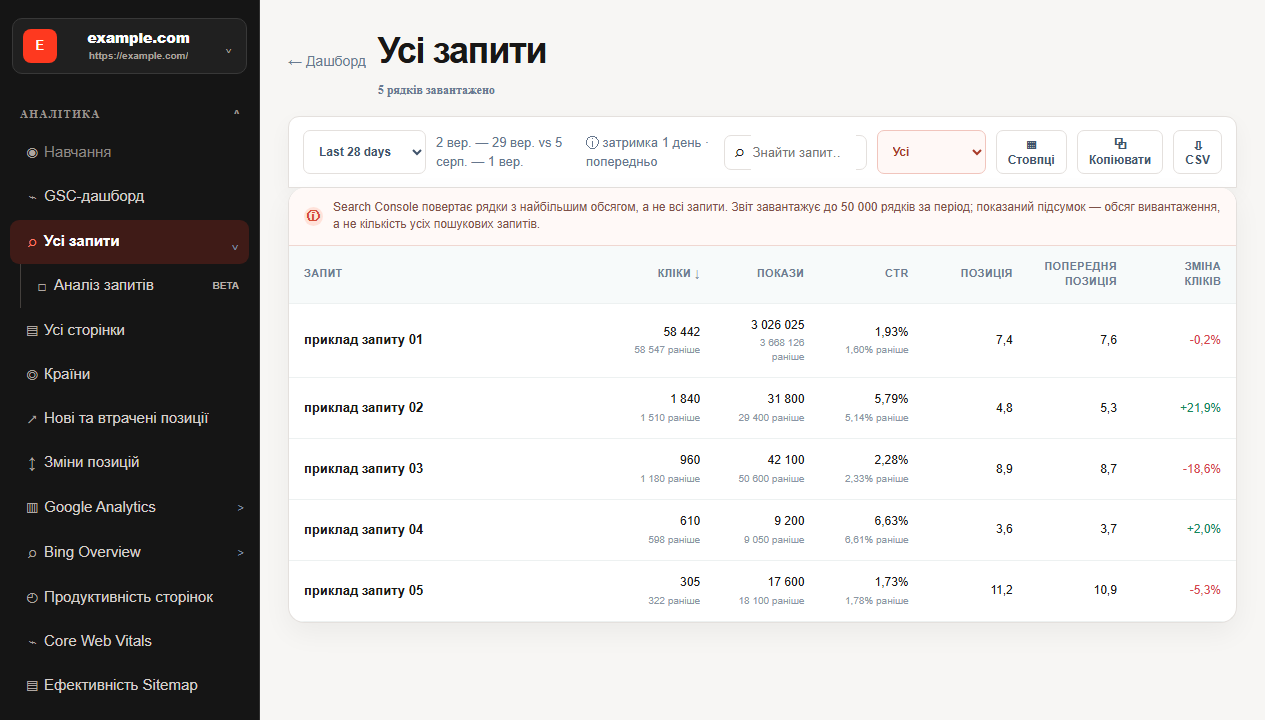The height and width of the screenshot is (720, 1265).
Task: Sort by the Зміна кліків column header
Action: (1202, 274)
